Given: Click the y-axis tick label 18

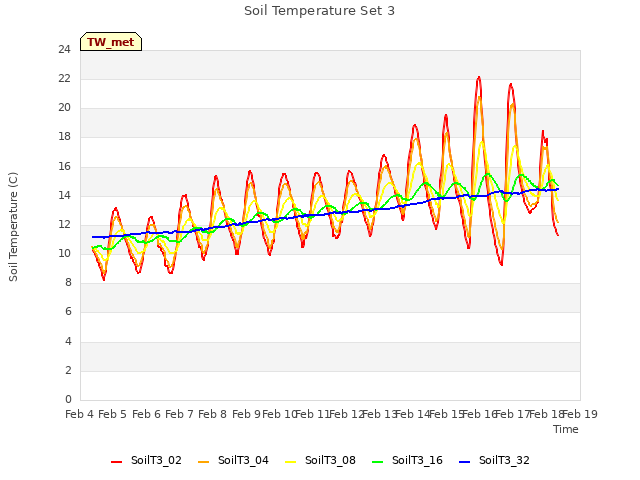Looking at the screenshot, I should pos(64,137).
